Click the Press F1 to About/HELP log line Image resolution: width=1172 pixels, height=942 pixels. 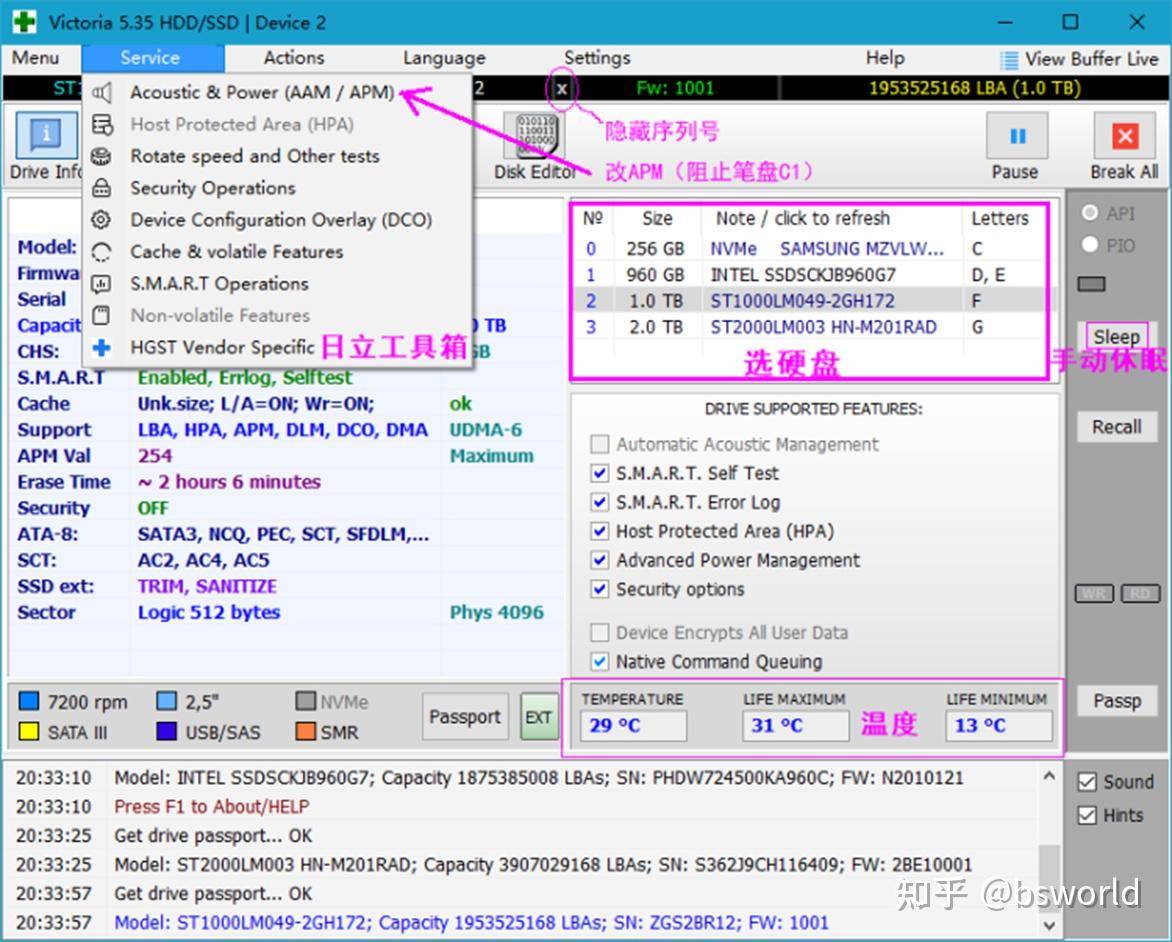[x=212, y=807]
